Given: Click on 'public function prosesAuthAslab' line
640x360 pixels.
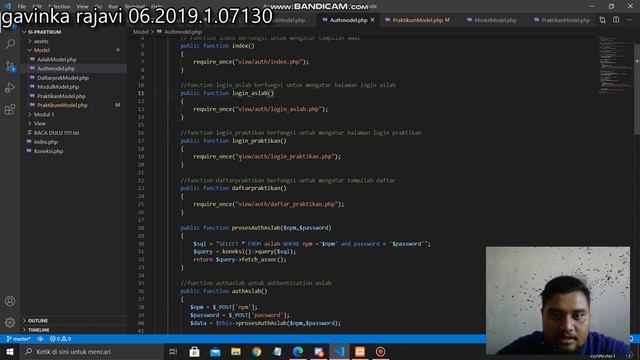Looking at the screenshot, I should [x=256, y=228].
